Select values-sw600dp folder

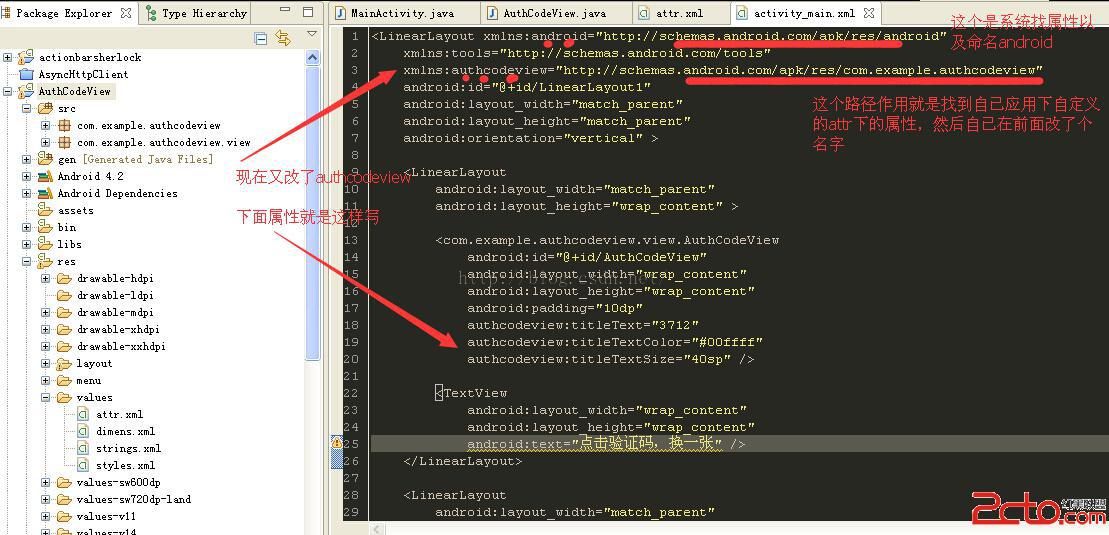pyautogui.click(x=118, y=482)
